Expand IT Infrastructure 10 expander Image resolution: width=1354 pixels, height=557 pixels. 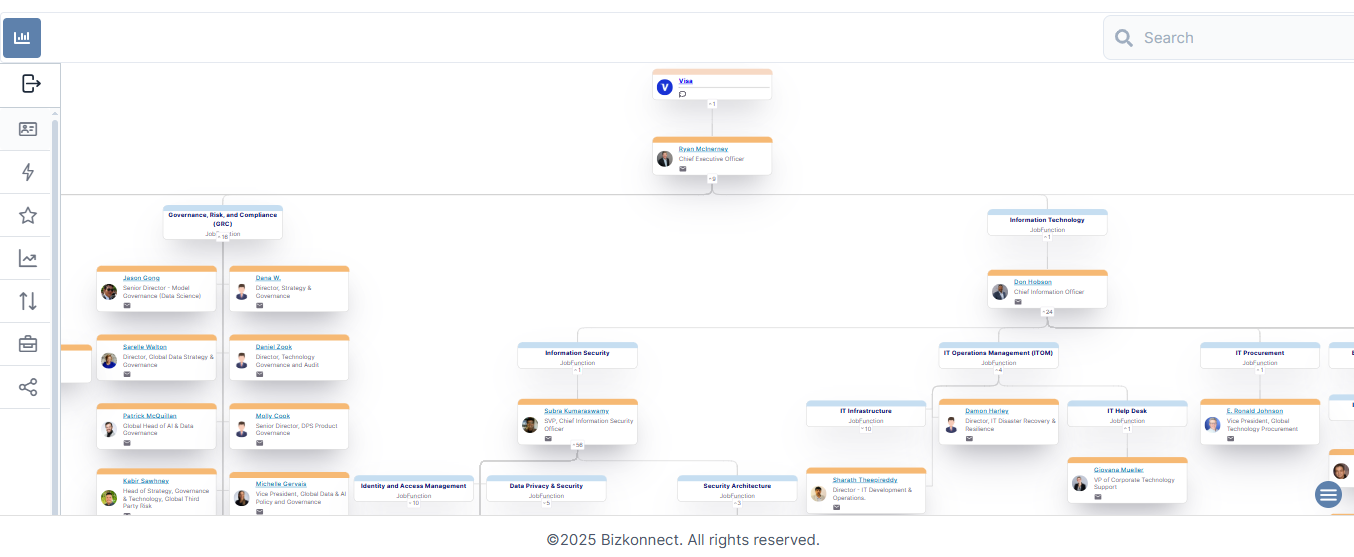coord(866,428)
